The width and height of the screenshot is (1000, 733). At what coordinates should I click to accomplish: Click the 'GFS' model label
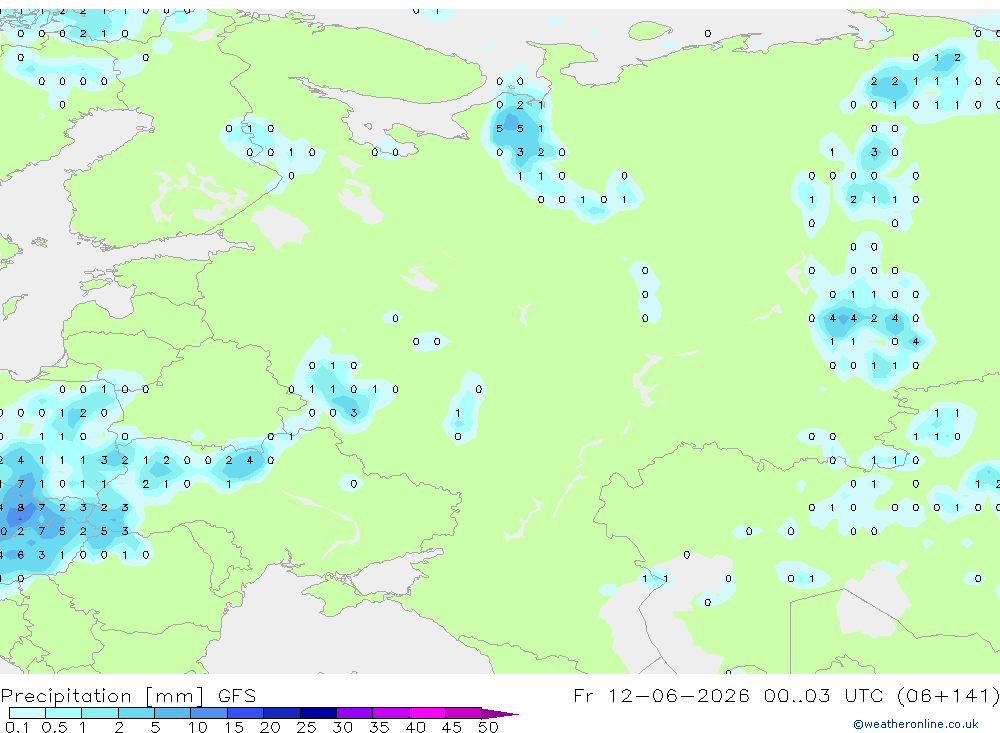(237, 696)
